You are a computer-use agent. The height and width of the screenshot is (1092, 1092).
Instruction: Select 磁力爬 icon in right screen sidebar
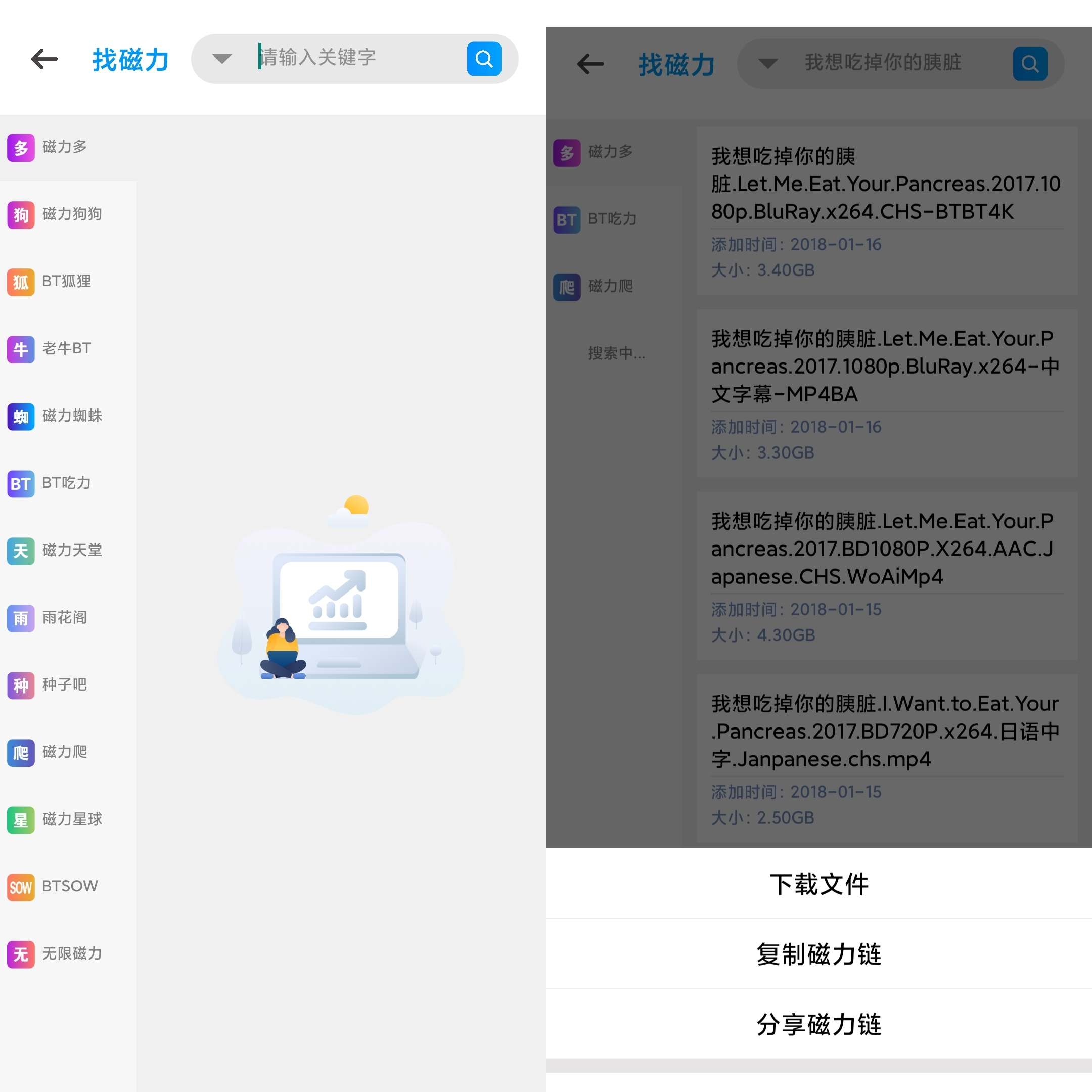(x=567, y=287)
